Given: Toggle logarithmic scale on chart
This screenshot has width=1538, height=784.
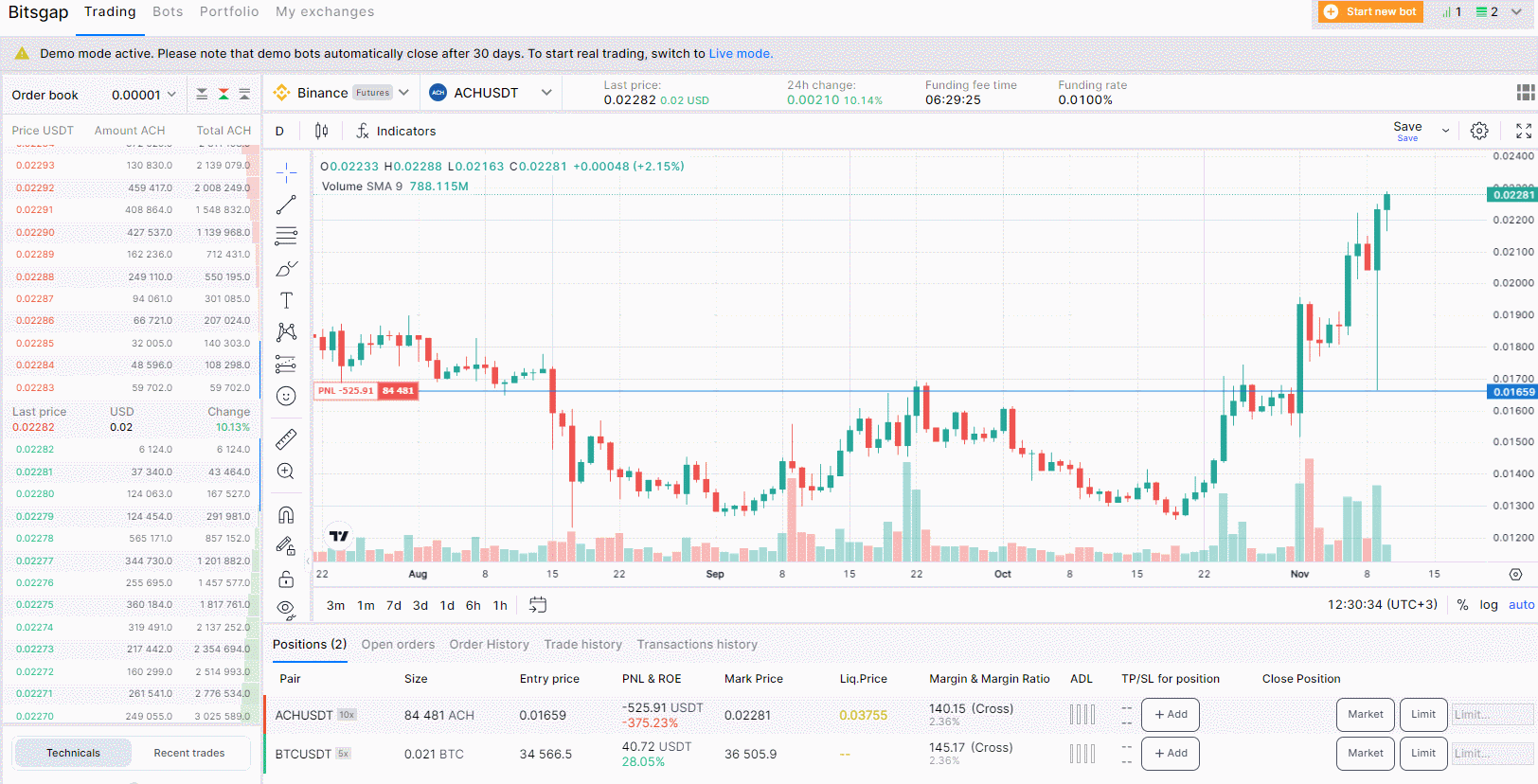Looking at the screenshot, I should pyautogui.click(x=1489, y=605).
